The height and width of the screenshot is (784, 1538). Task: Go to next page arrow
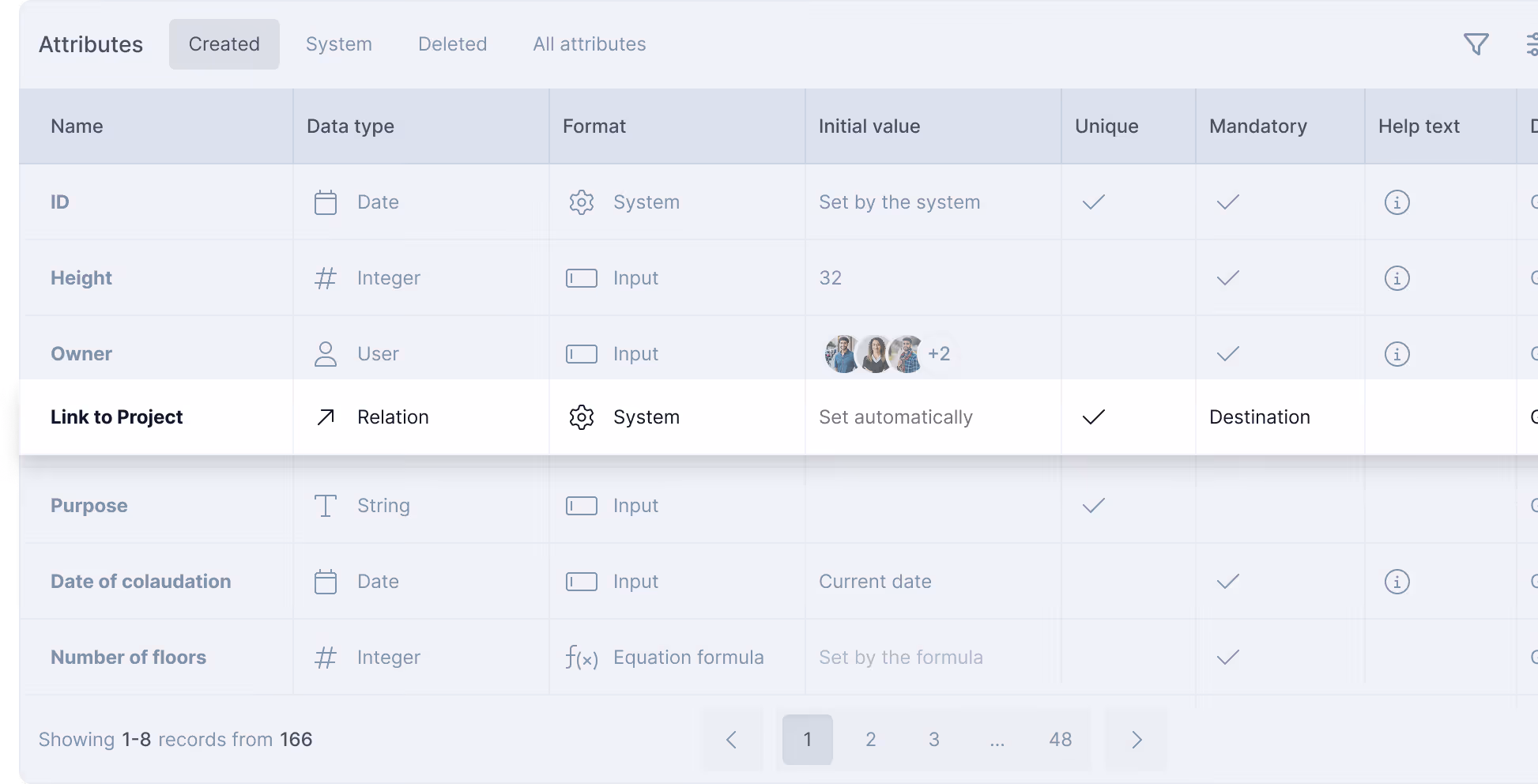pyautogui.click(x=1137, y=740)
